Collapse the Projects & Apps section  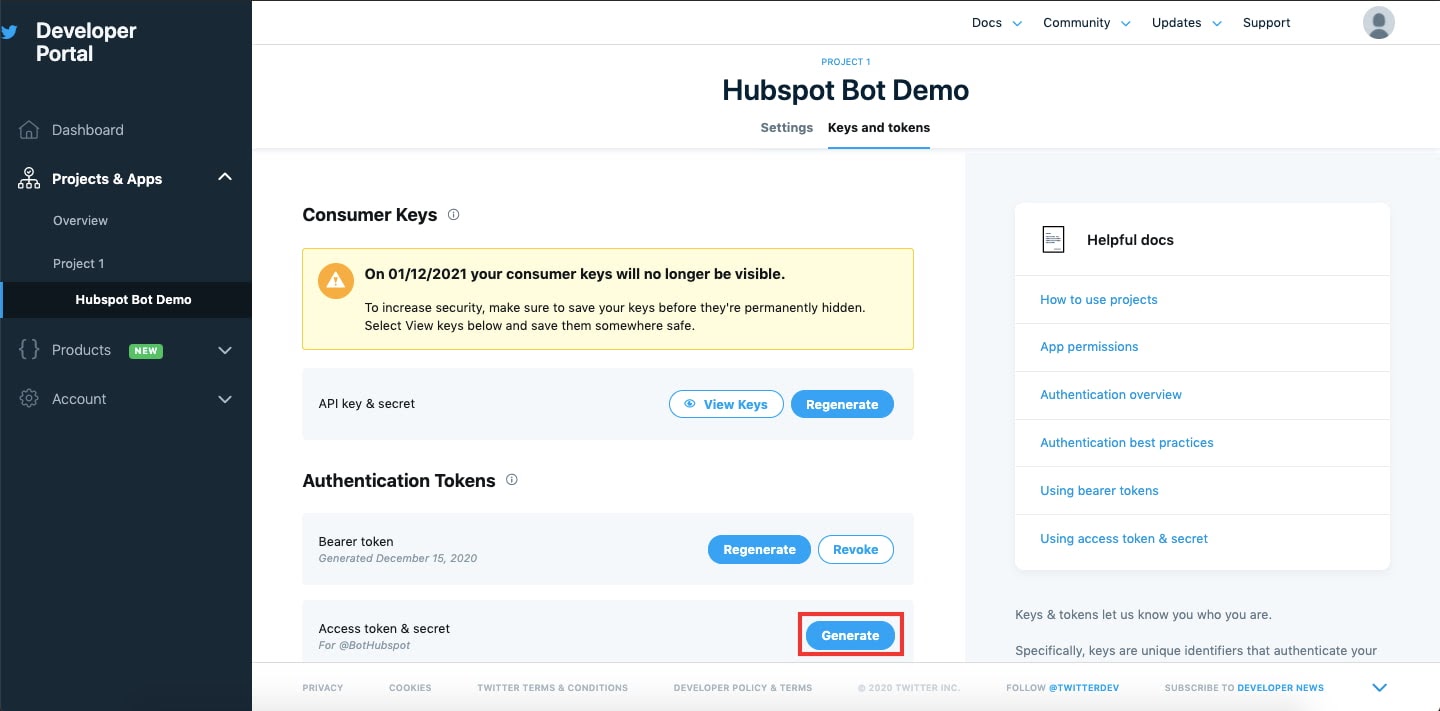[225, 178]
